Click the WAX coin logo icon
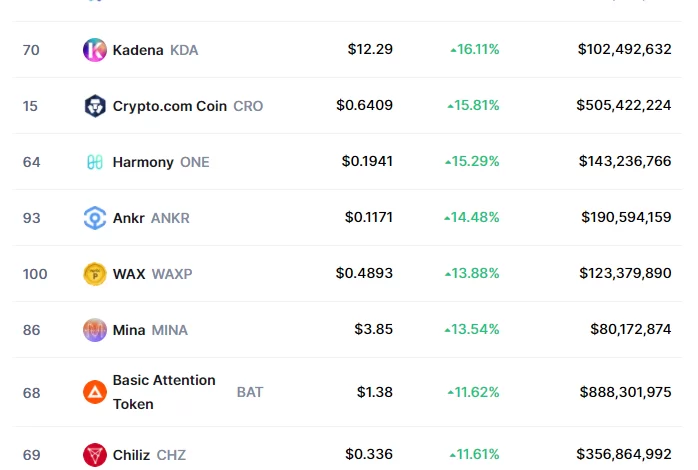This screenshot has width=698, height=470. tap(95, 274)
